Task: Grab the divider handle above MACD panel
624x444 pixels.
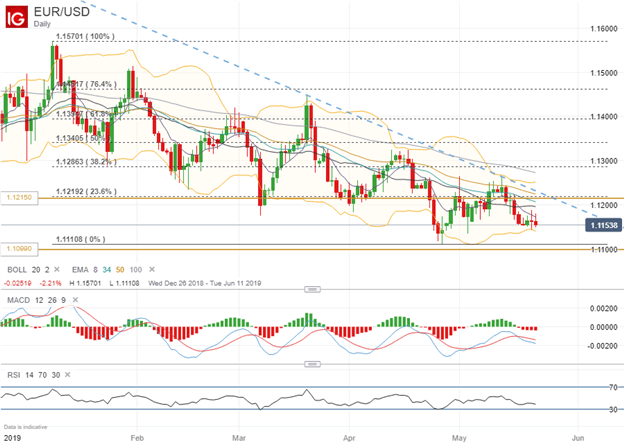Action: (x=312, y=289)
